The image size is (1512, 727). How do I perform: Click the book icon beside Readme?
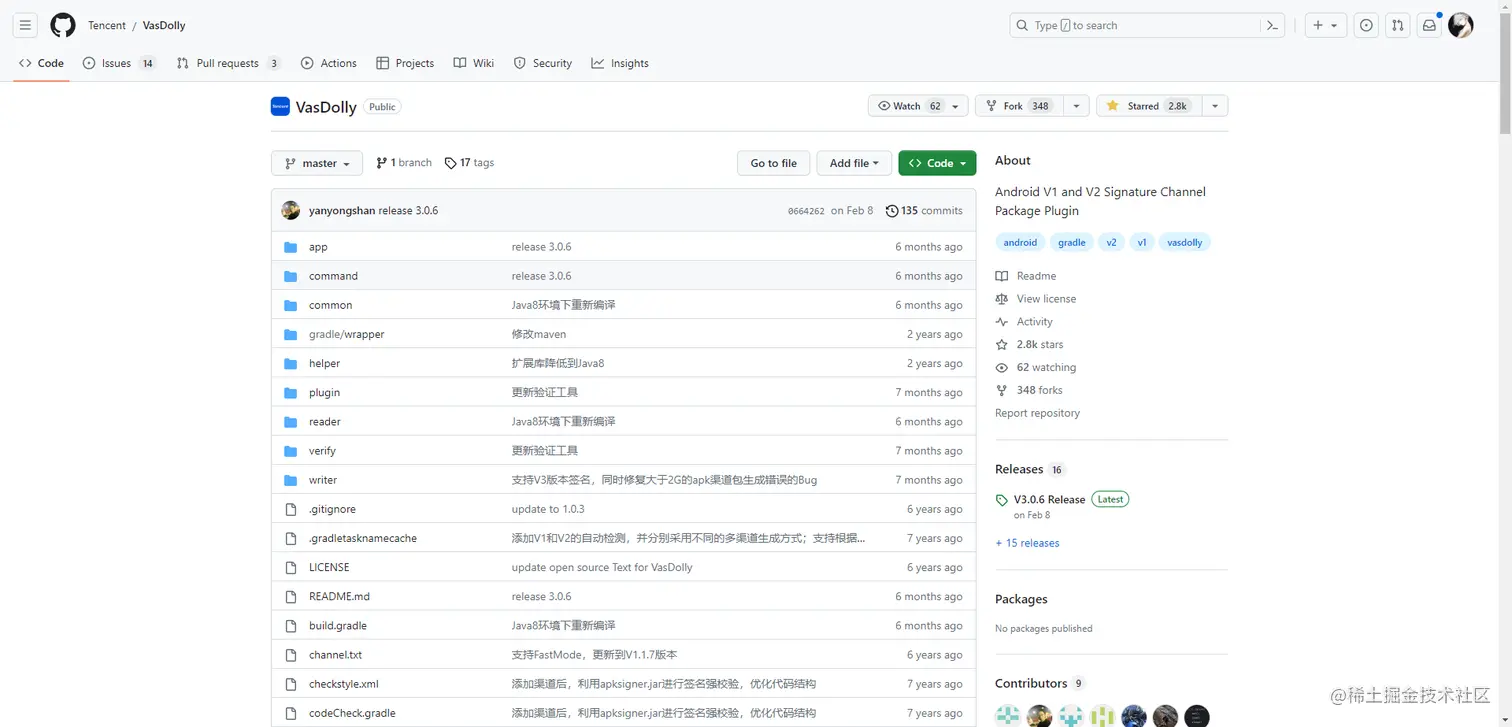click(x=1002, y=276)
